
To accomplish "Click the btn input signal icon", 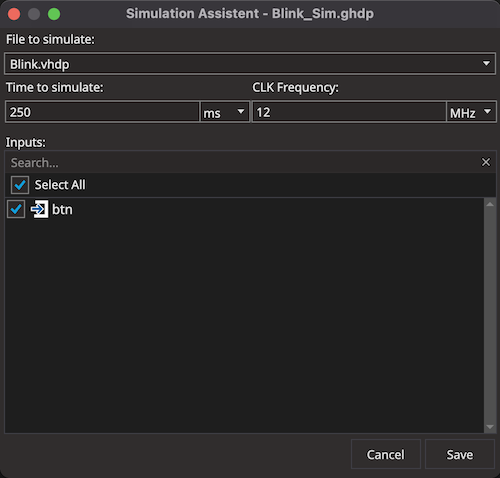I will tap(40, 209).
